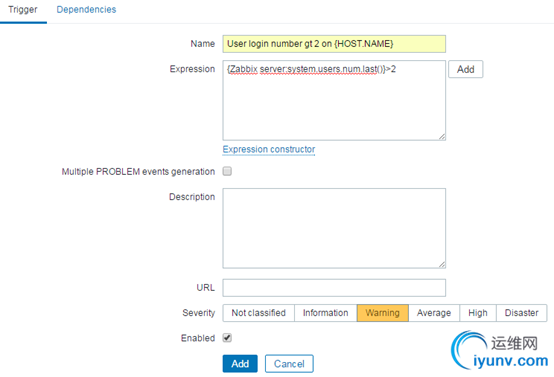Uncheck the Enabled checkbox
This screenshot has width=554, height=377.
pyautogui.click(x=227, y=338)
